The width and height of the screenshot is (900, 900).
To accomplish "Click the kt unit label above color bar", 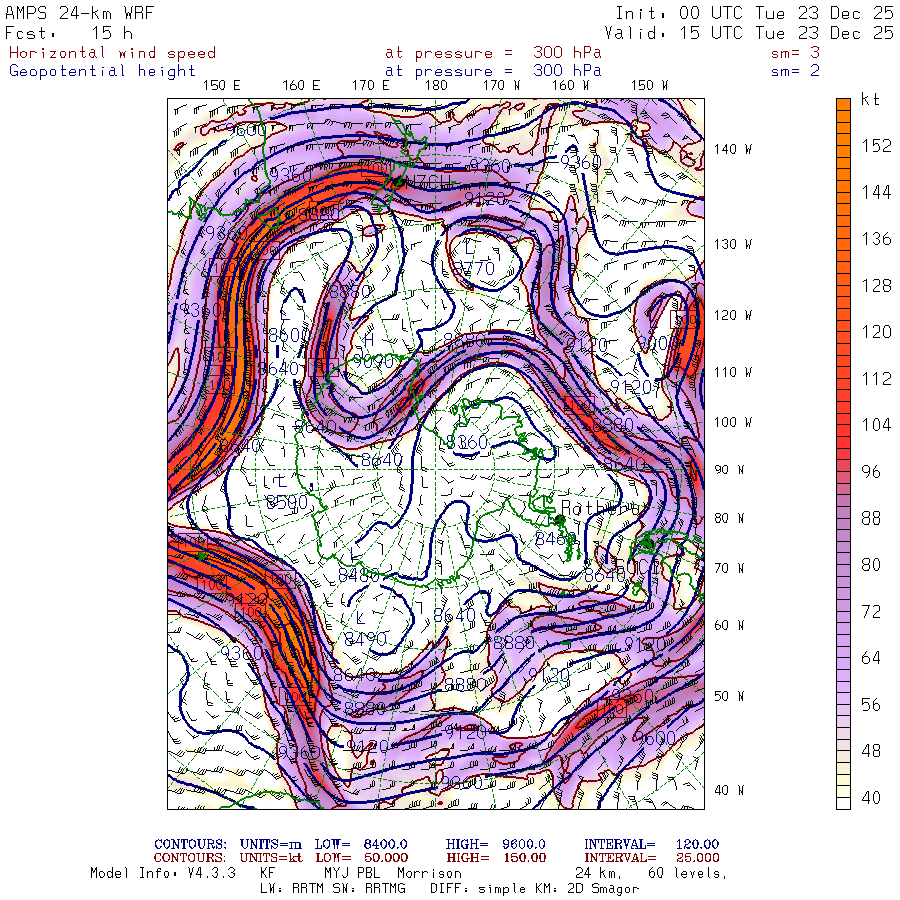I will click(x=870, y=99).
